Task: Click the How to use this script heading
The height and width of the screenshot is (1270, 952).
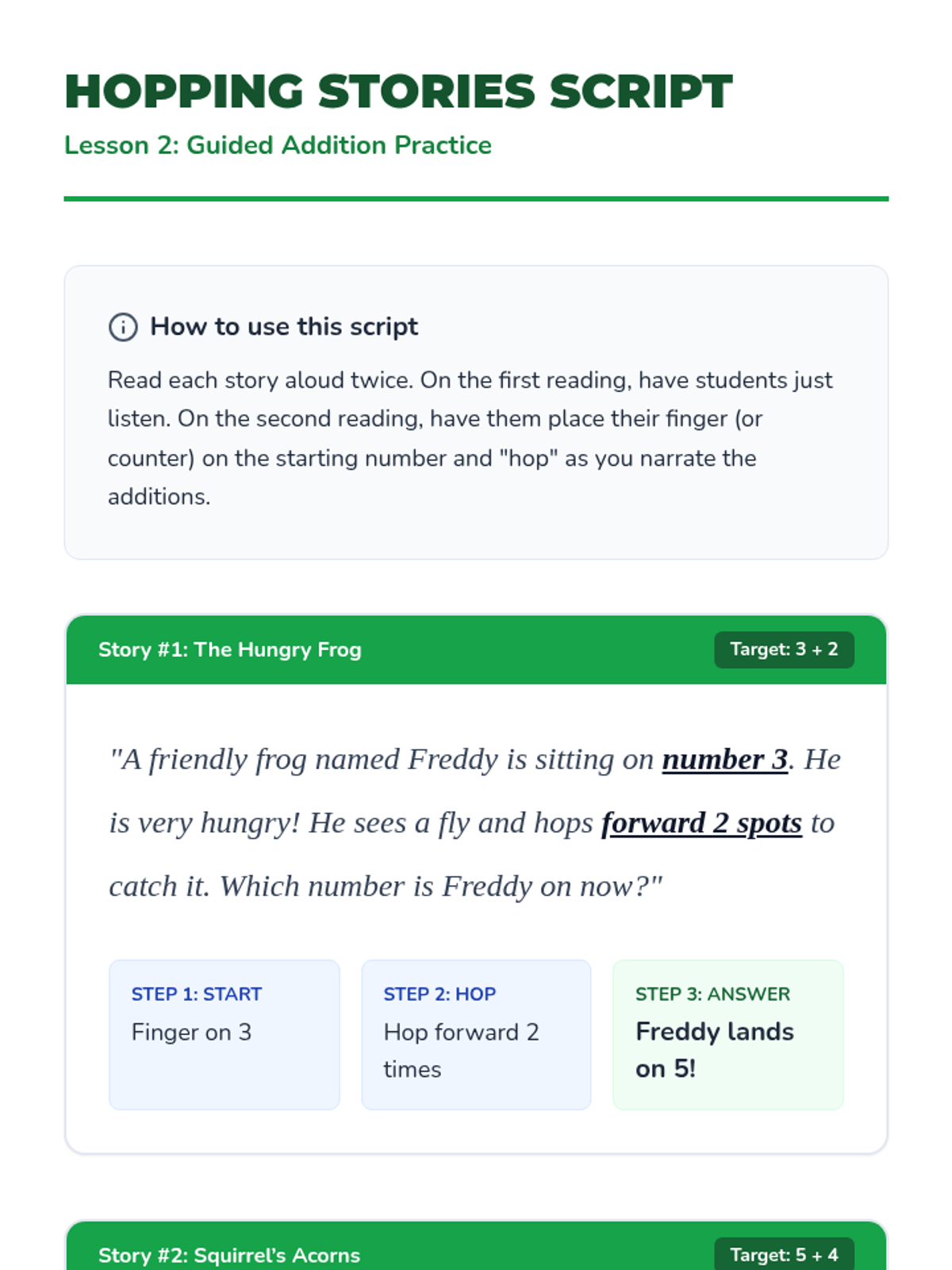Action: (x=284, y=326)
